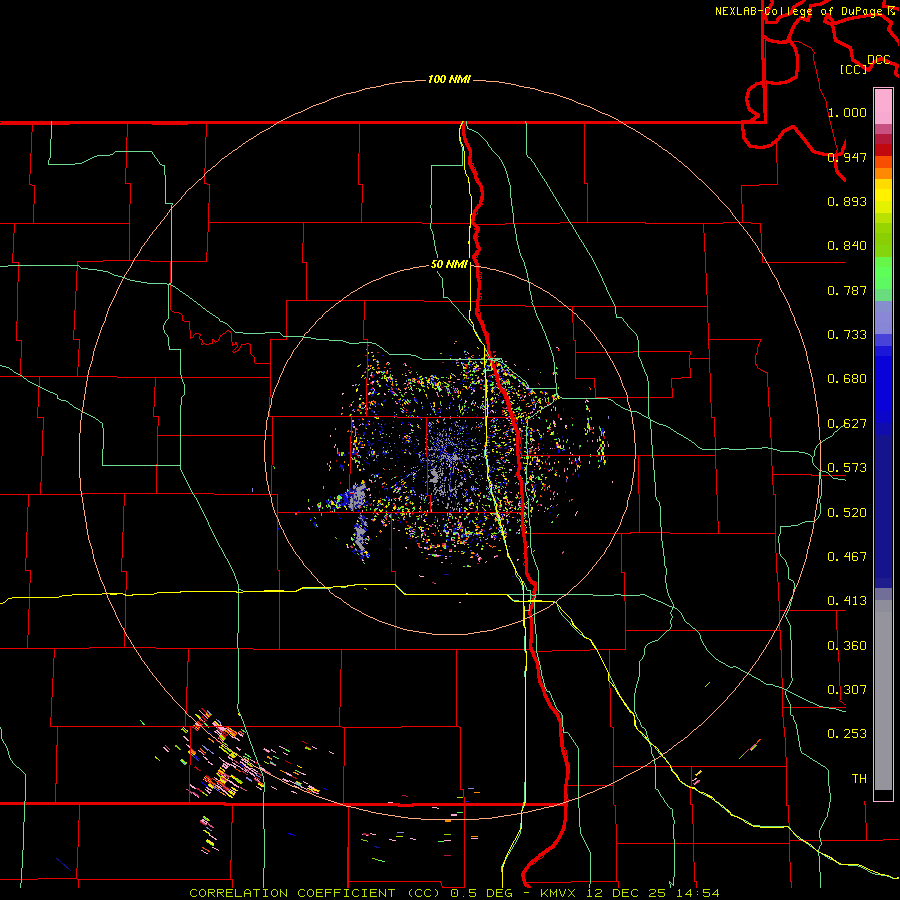Click the 12 DEC 25 date text

pyautogui.click(x=628, y=893)
